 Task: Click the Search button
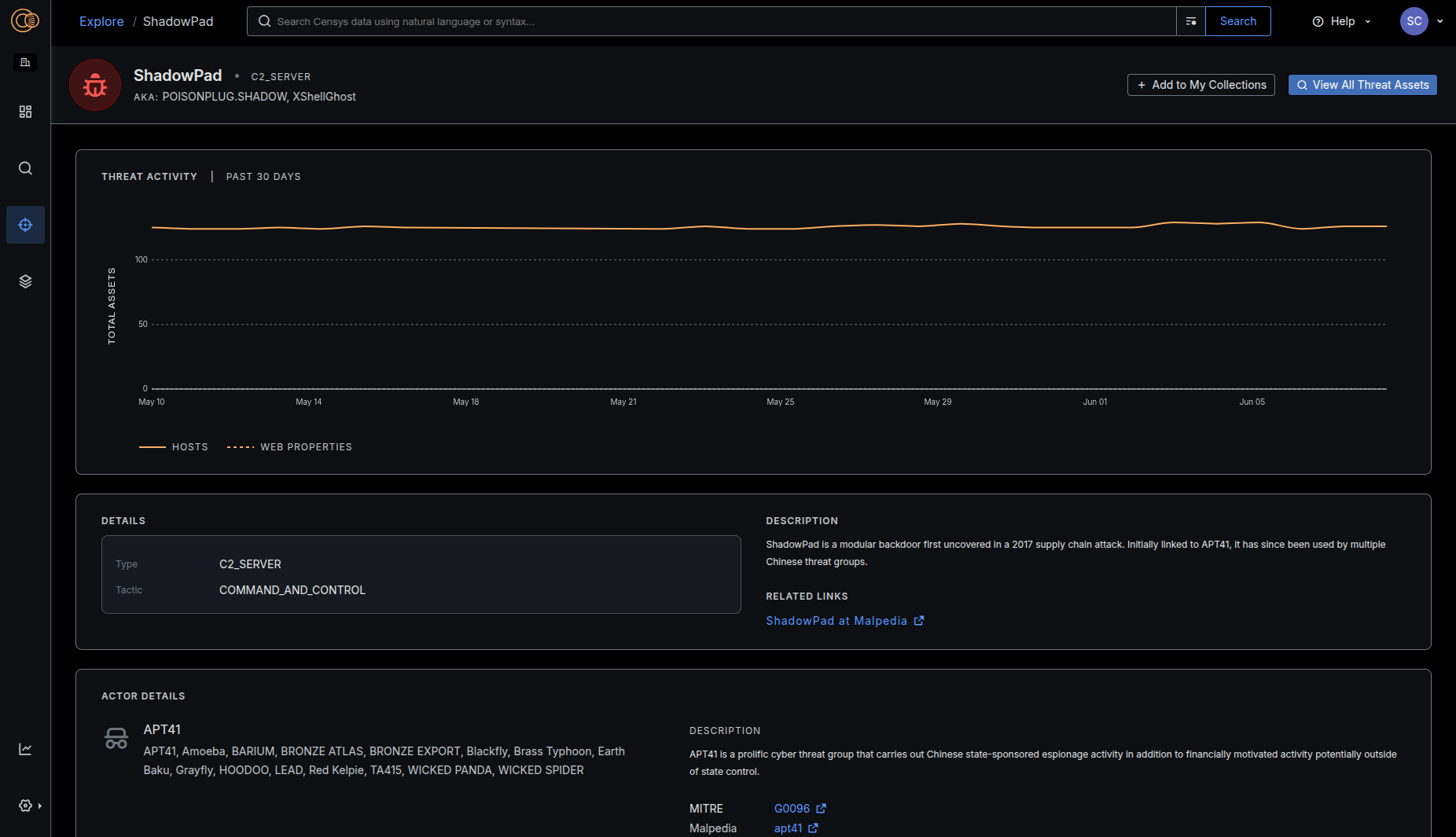click(1237, 21)
